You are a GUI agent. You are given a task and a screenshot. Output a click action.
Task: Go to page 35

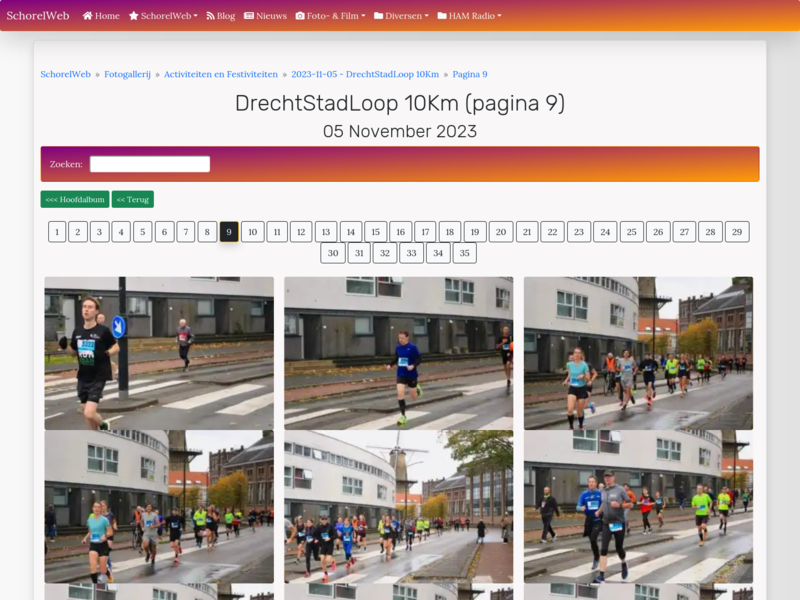tap(464, 253)
